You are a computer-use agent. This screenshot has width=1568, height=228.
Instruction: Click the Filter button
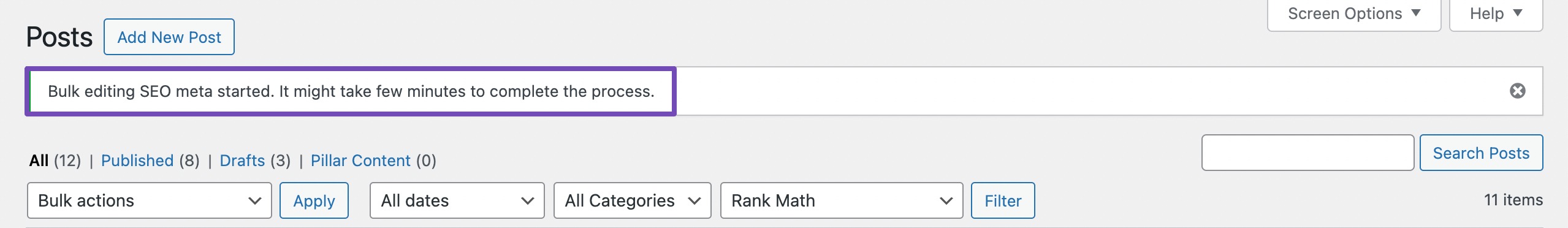pos(1003,200)
